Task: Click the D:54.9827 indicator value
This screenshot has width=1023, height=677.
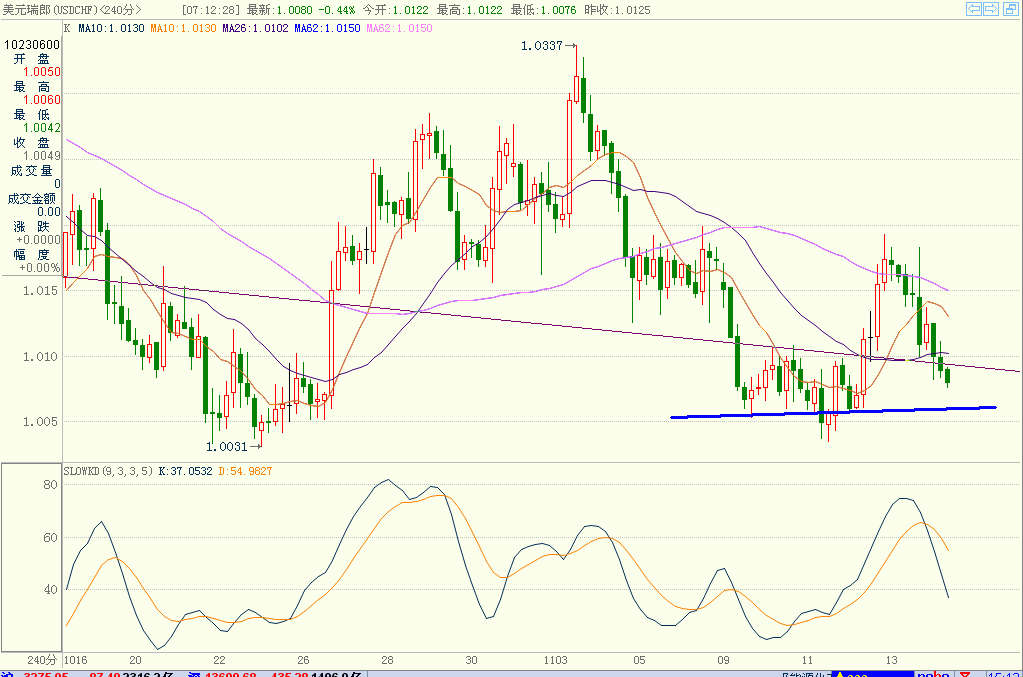Action: [x=245, y=471]
